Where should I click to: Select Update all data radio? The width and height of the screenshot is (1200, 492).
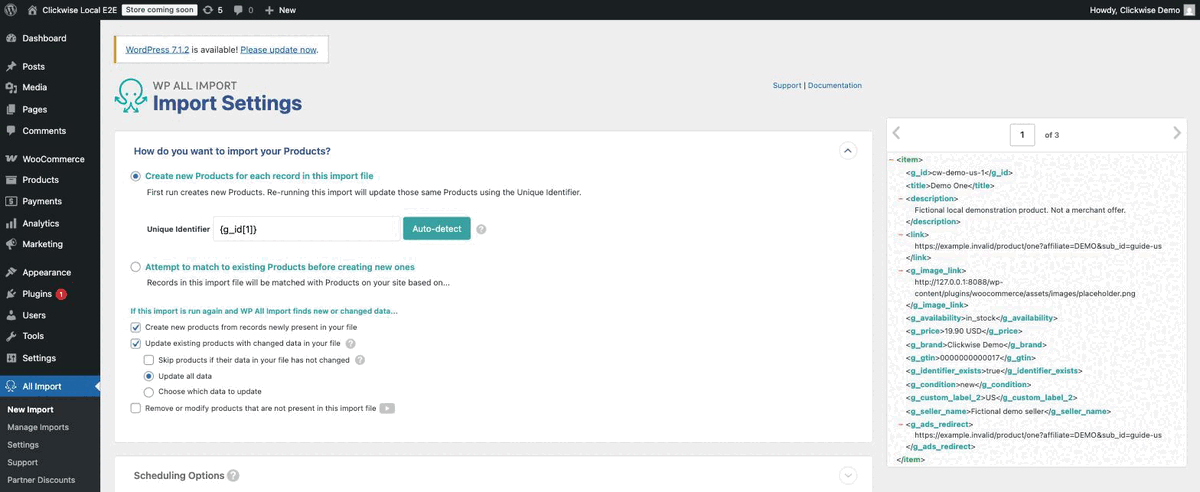pyautogui.click(x=149, y=375)
